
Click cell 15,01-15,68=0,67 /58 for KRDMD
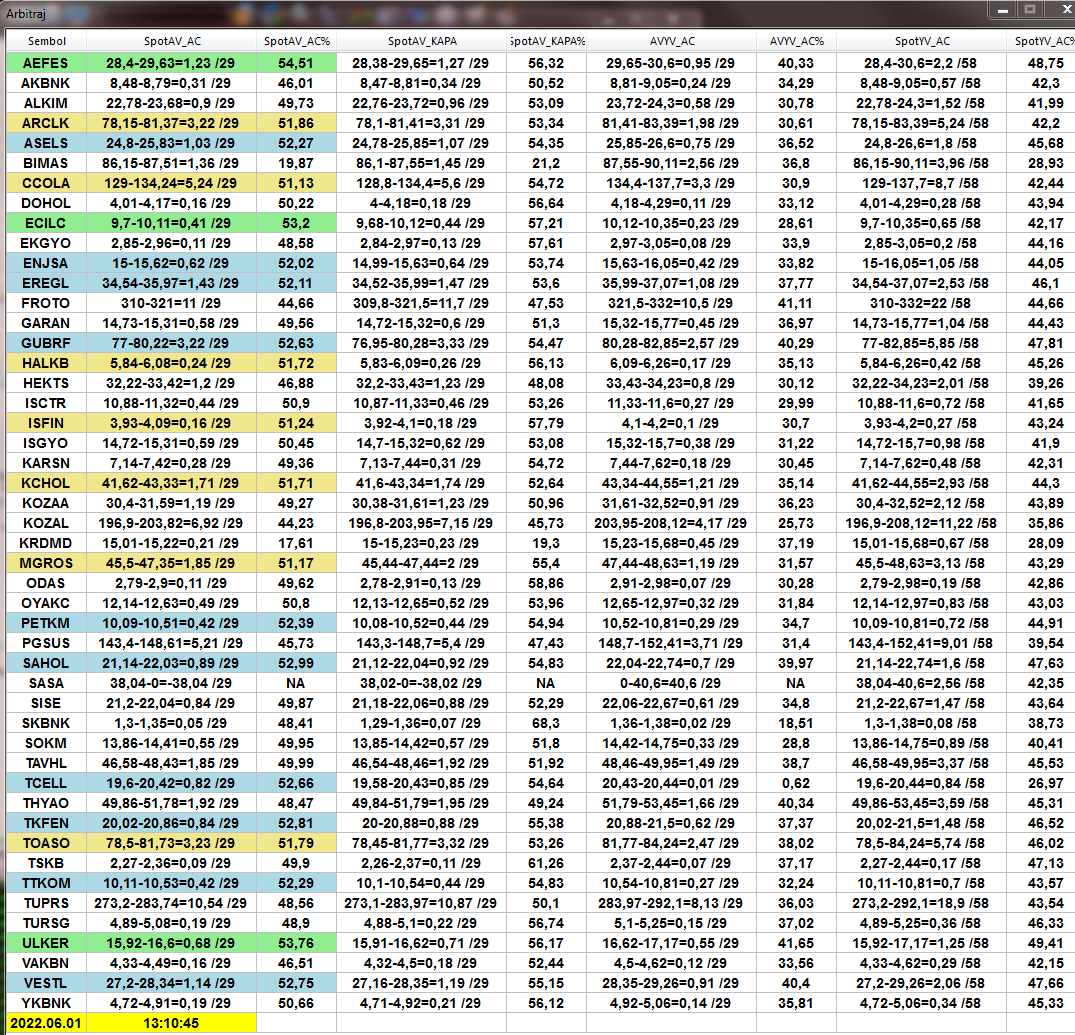tap(921, 543)
